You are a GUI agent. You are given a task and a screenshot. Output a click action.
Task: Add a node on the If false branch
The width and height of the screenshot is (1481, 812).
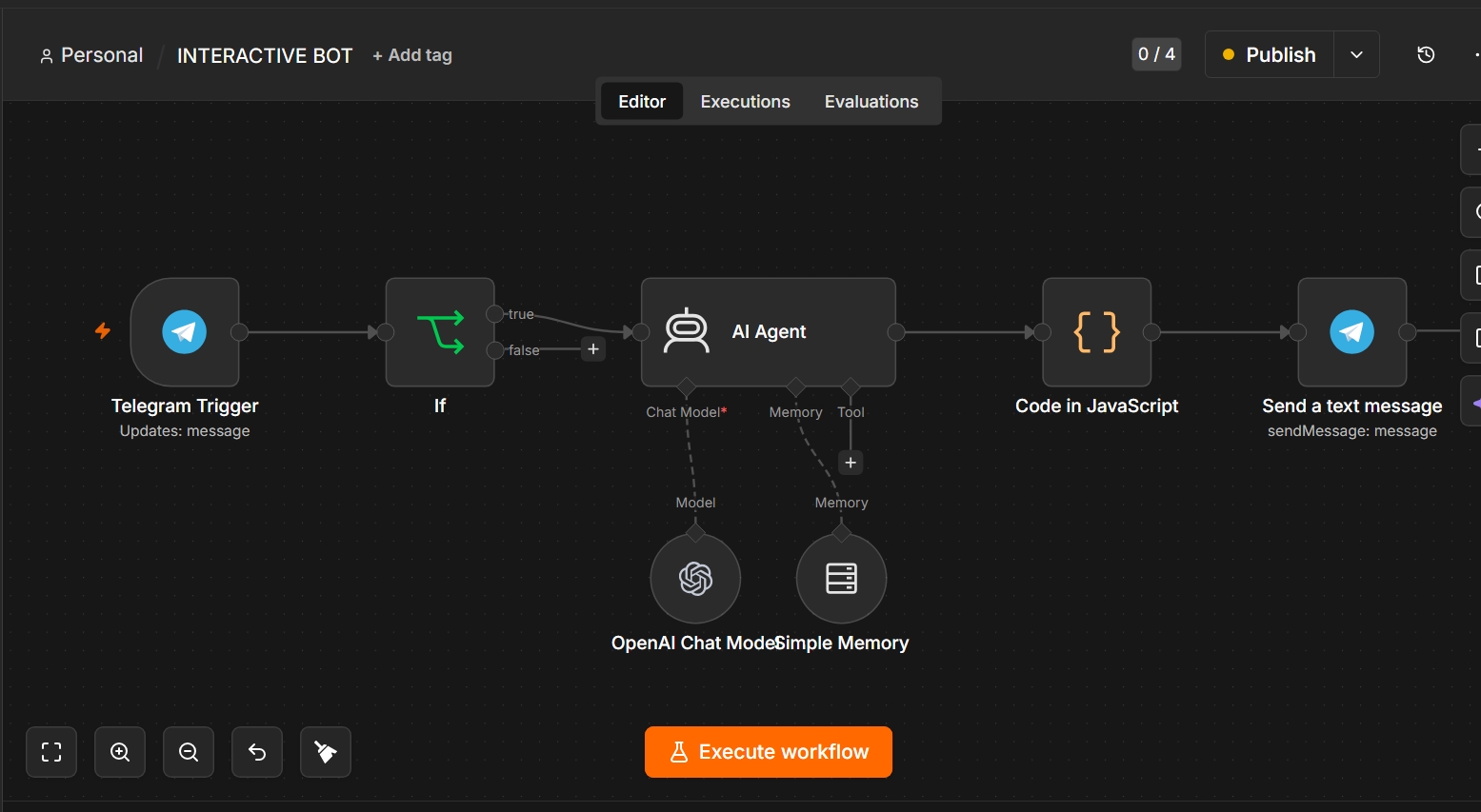click(x=593, y=349)
